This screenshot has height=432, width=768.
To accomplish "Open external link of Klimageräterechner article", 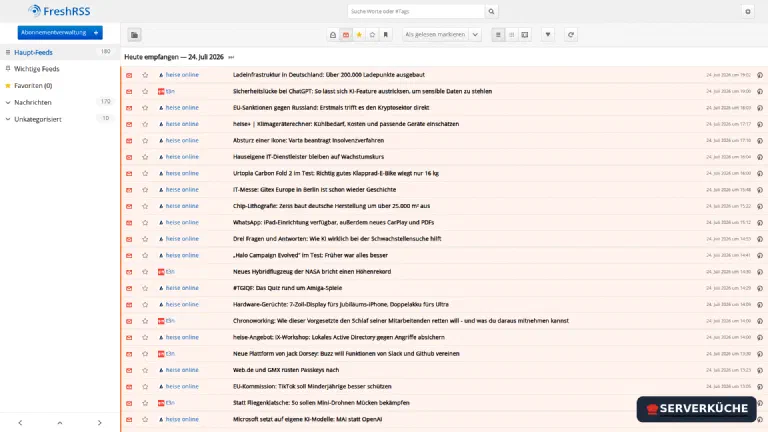I will 760,124.
